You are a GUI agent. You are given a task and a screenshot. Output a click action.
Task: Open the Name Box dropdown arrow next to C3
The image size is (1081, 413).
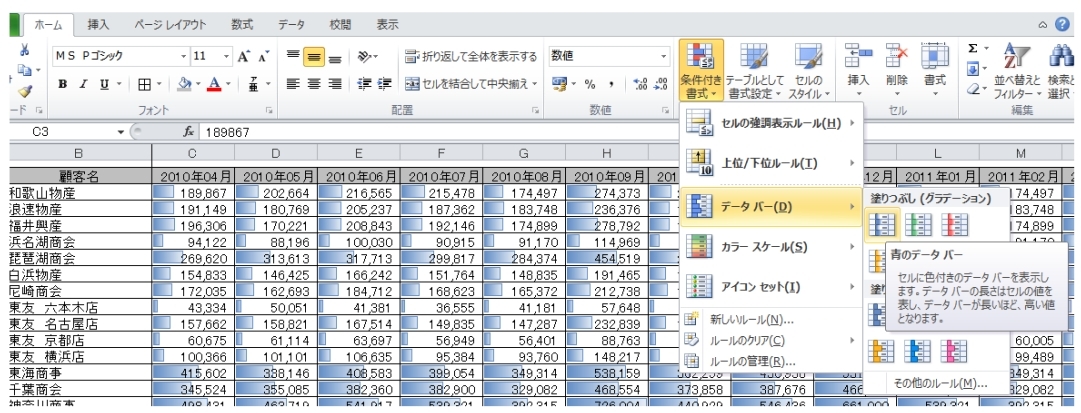tap(121, 132)
